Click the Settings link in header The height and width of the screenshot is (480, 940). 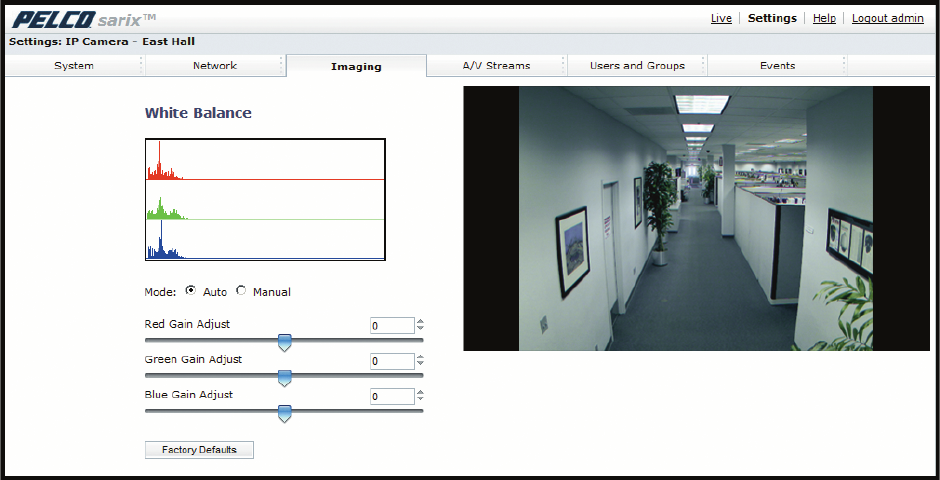coord(772,18)
